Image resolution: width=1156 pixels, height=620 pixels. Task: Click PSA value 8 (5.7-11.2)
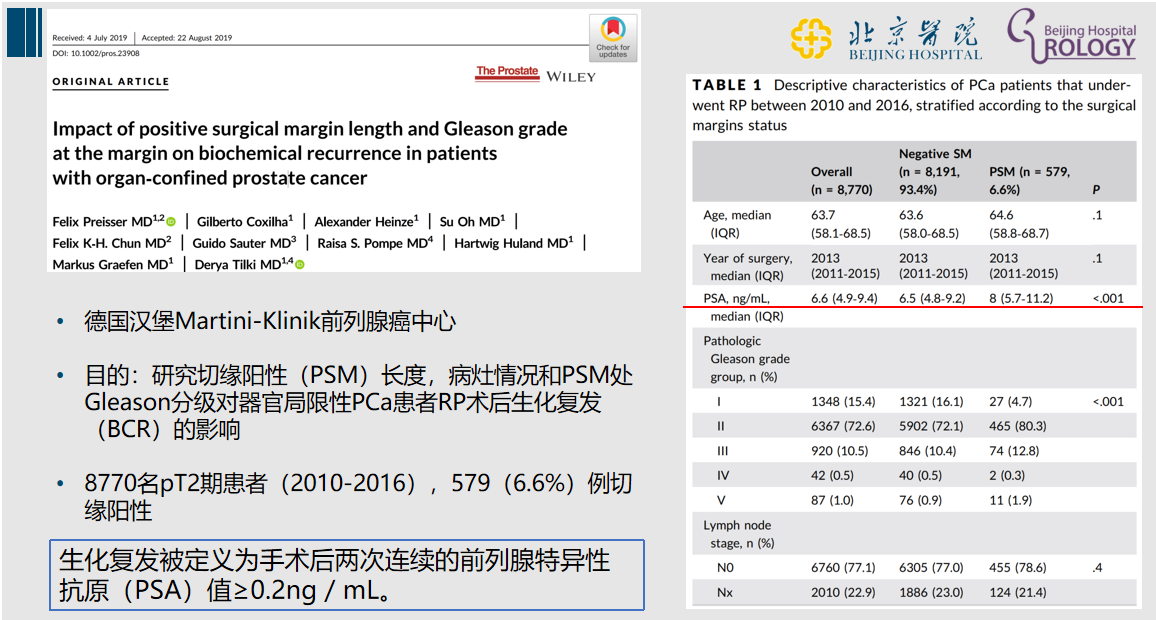click(1021, 299)
